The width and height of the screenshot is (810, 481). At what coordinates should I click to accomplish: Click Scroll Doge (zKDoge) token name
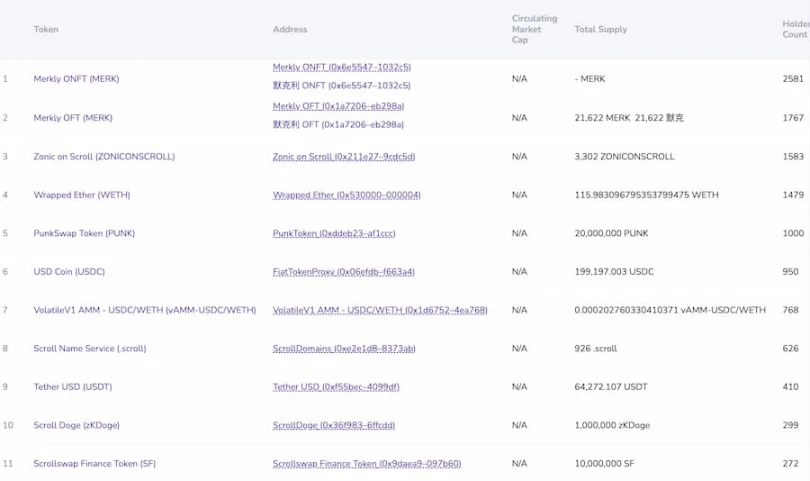pos(76,425)
